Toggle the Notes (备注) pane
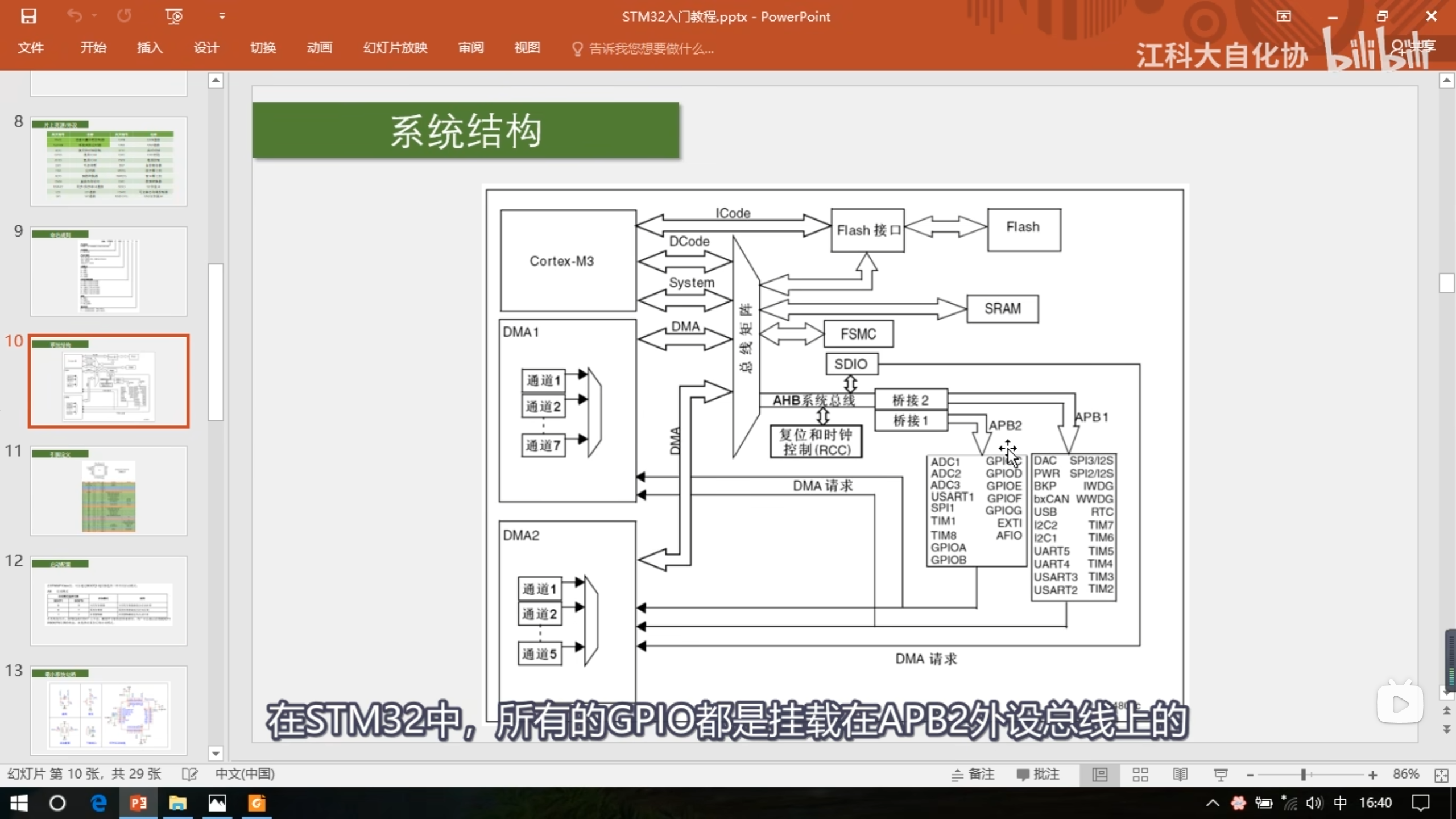The width and height of the screenshot is (1456, 819). tap(973, 774)
